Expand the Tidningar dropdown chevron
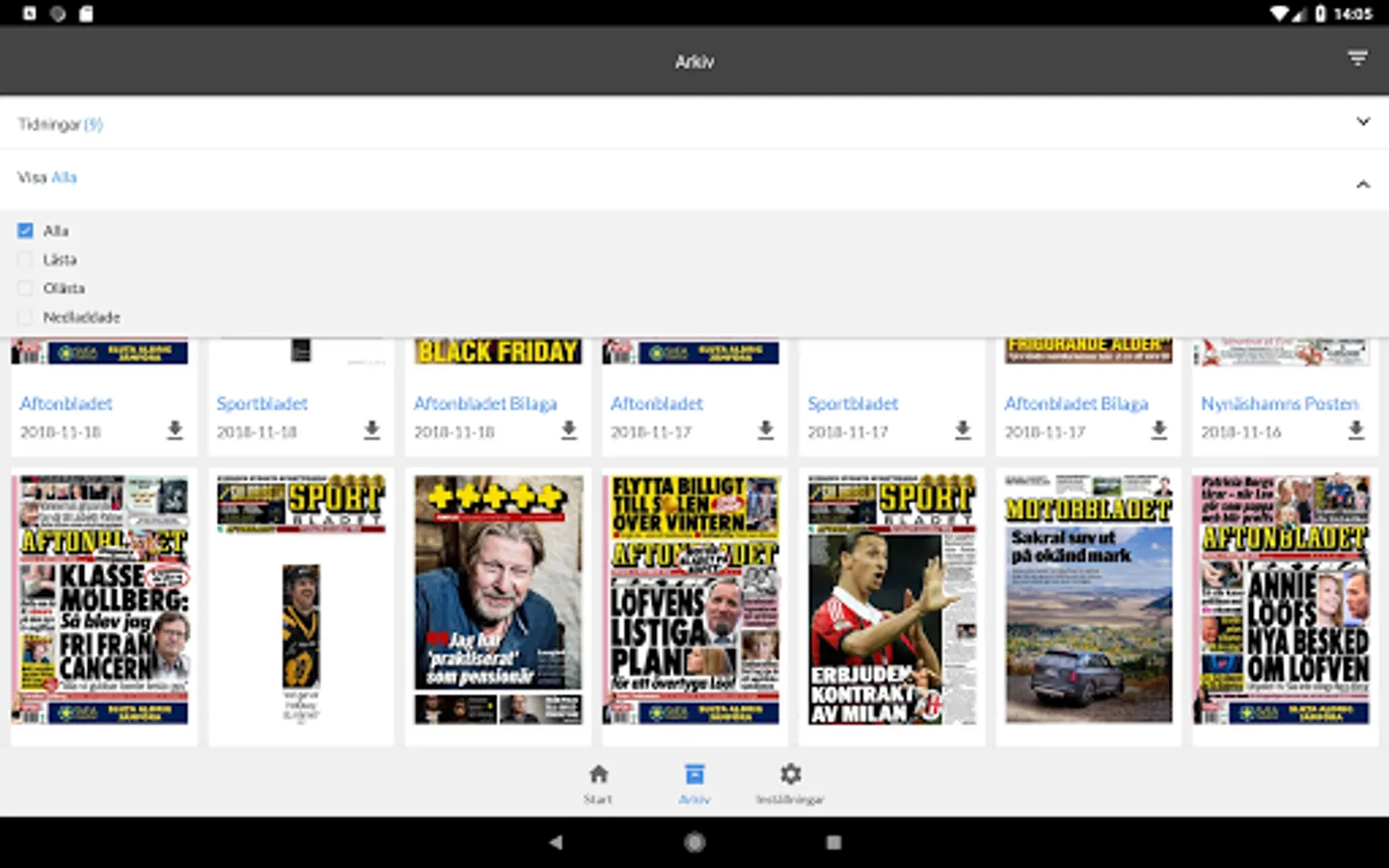This screenshot has width=1389, height=868. [1363, 122]
